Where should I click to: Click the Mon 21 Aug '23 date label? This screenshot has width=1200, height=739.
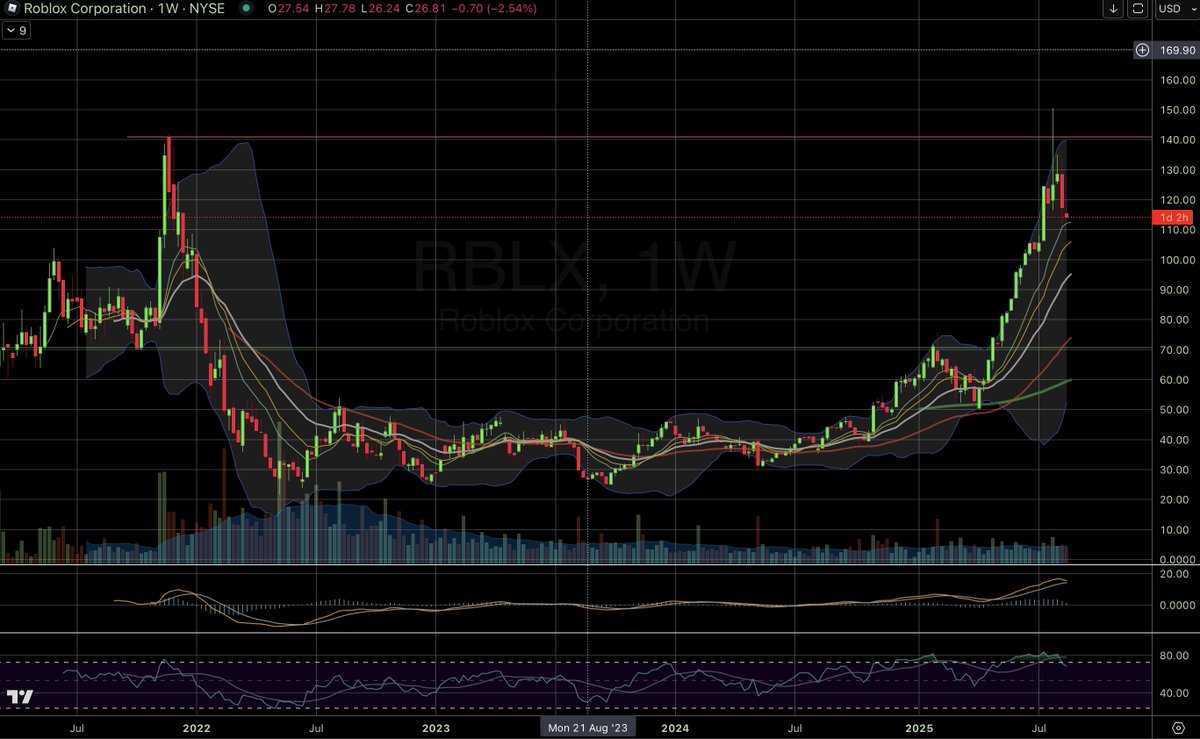[586, 728]
